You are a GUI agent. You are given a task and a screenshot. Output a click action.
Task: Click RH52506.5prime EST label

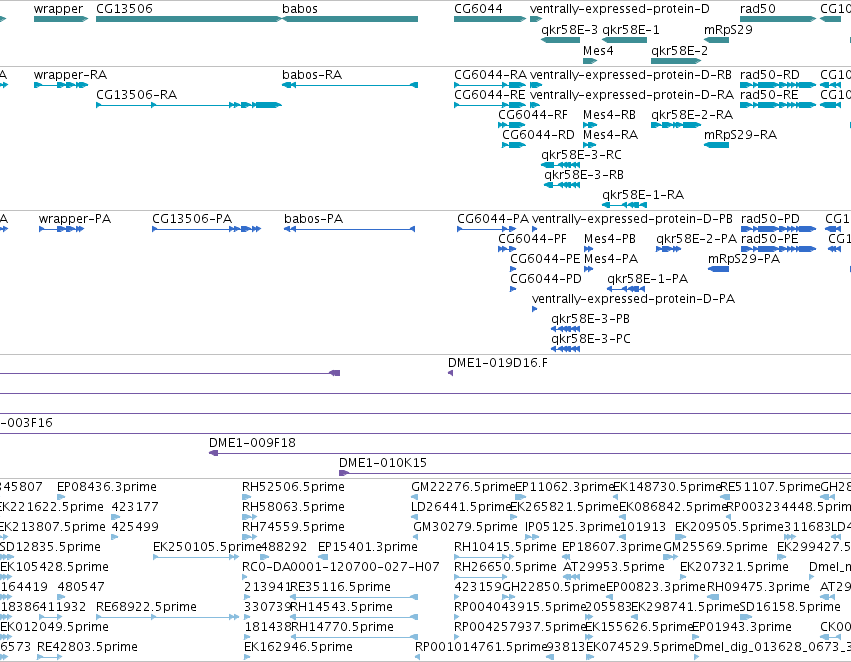pos(294,487)
